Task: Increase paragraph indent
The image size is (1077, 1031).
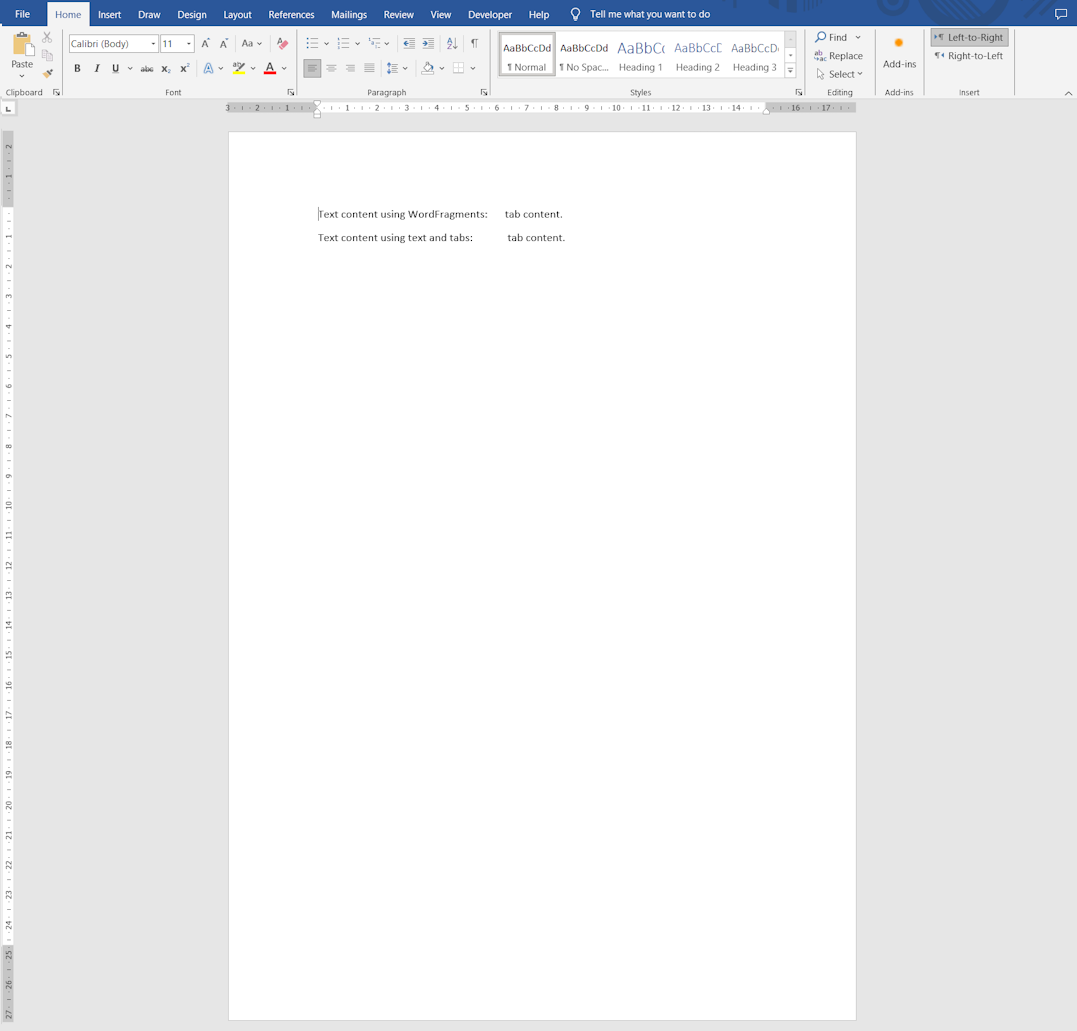Action: click(428, 43)
